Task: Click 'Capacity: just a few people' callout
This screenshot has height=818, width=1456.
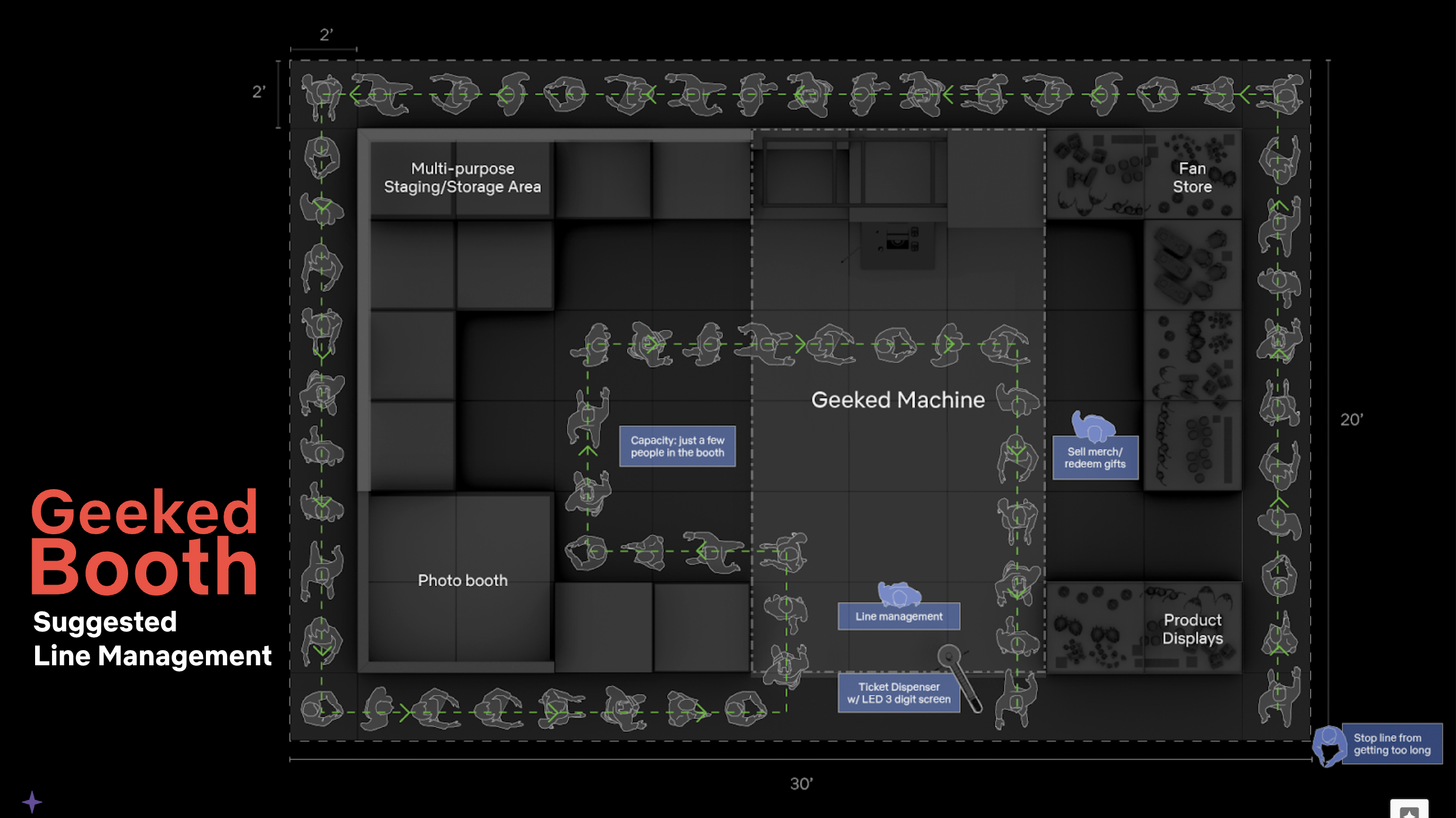Action: coord(677,446)
